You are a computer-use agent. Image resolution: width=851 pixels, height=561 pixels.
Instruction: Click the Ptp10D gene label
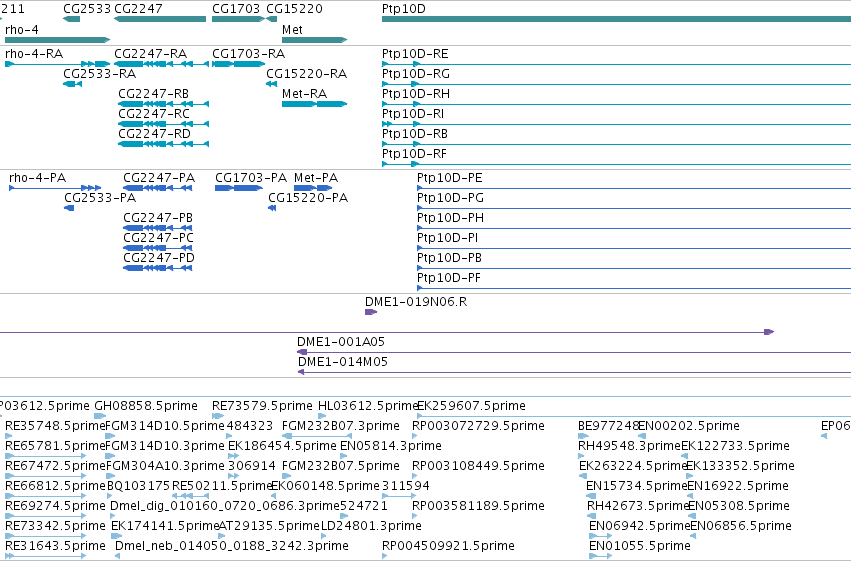pyautogui.click(x=404, y=9)
